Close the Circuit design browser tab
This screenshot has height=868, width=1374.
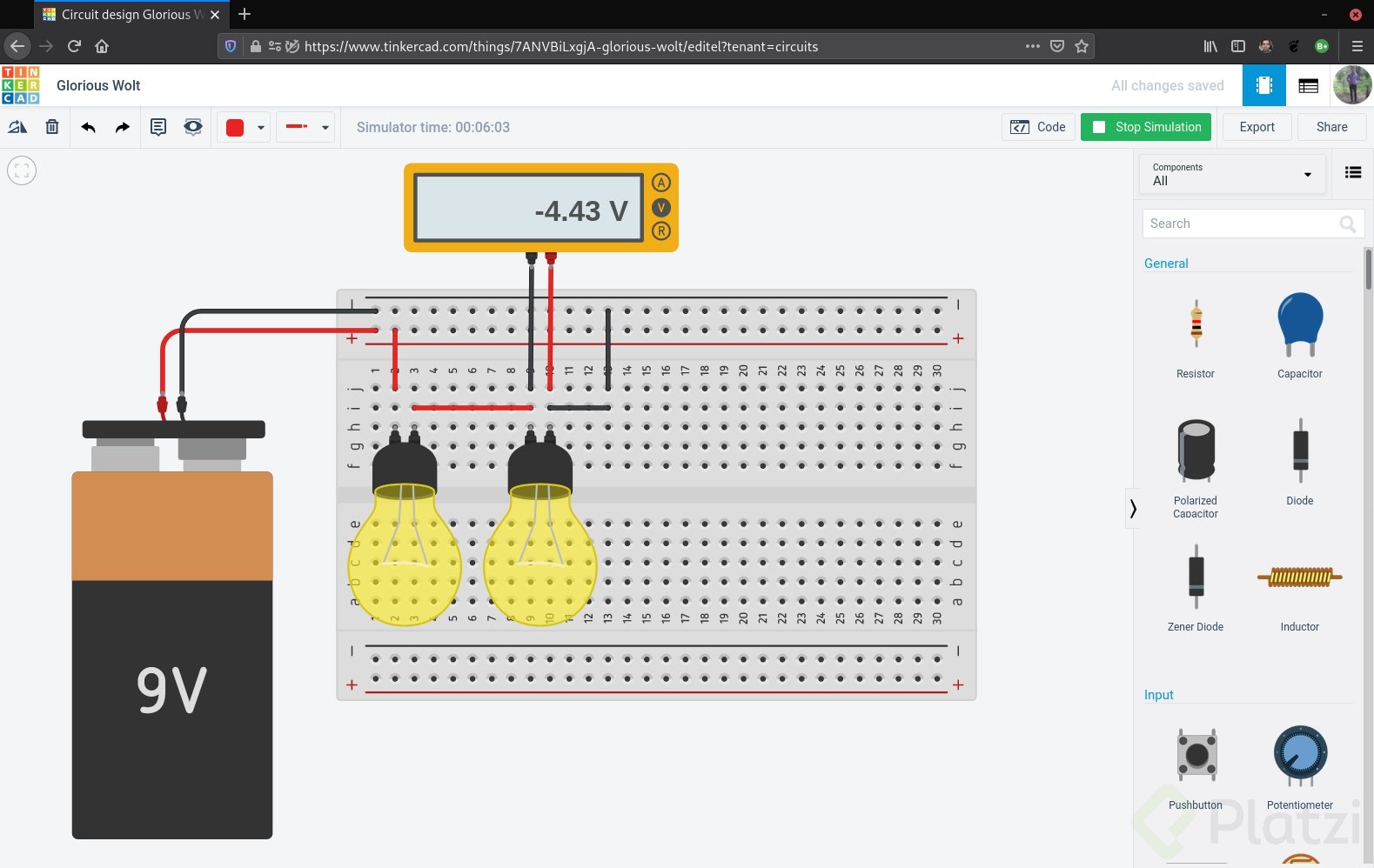tap(215, 15)
